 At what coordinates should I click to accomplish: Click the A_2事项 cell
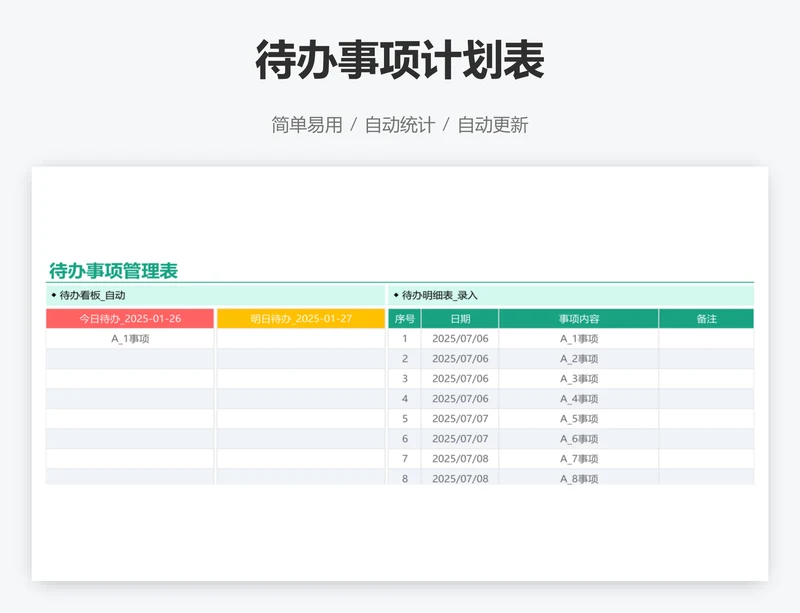click(x=579, y=359)
